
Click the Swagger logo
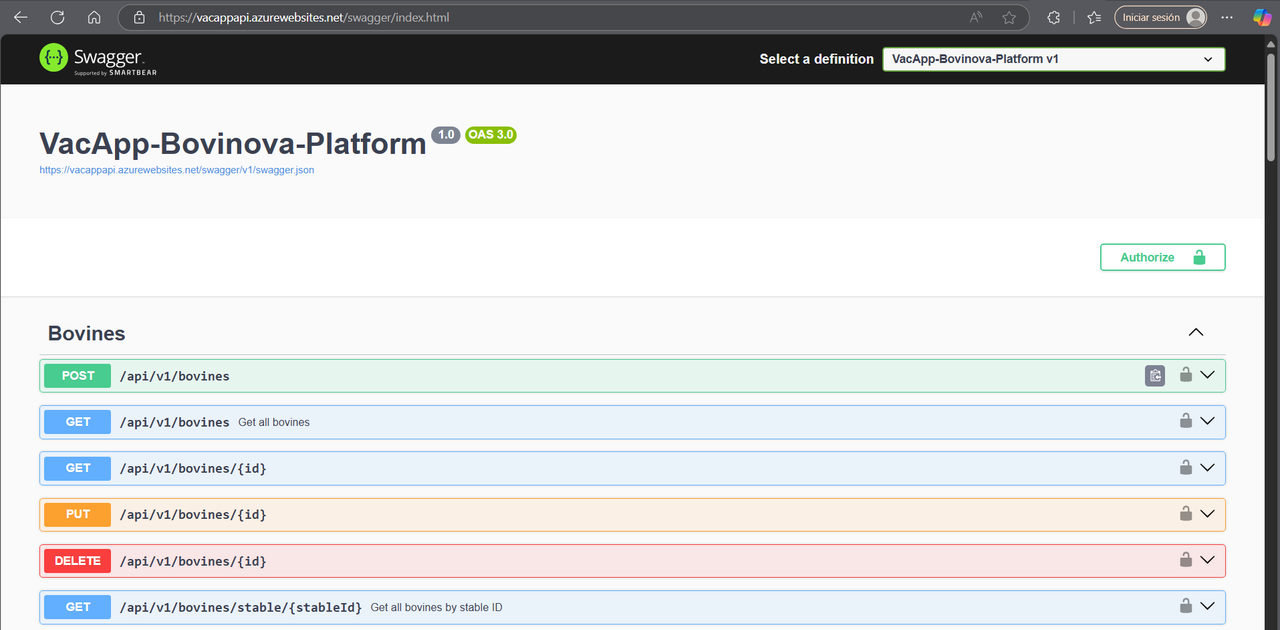coord(98,59)
